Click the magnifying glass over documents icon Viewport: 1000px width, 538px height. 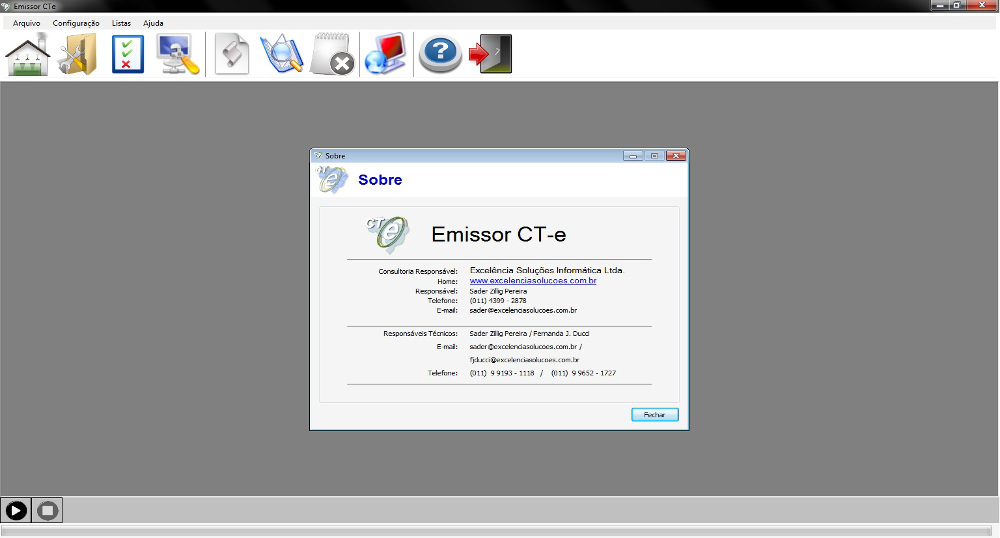[x=281, y=54]
